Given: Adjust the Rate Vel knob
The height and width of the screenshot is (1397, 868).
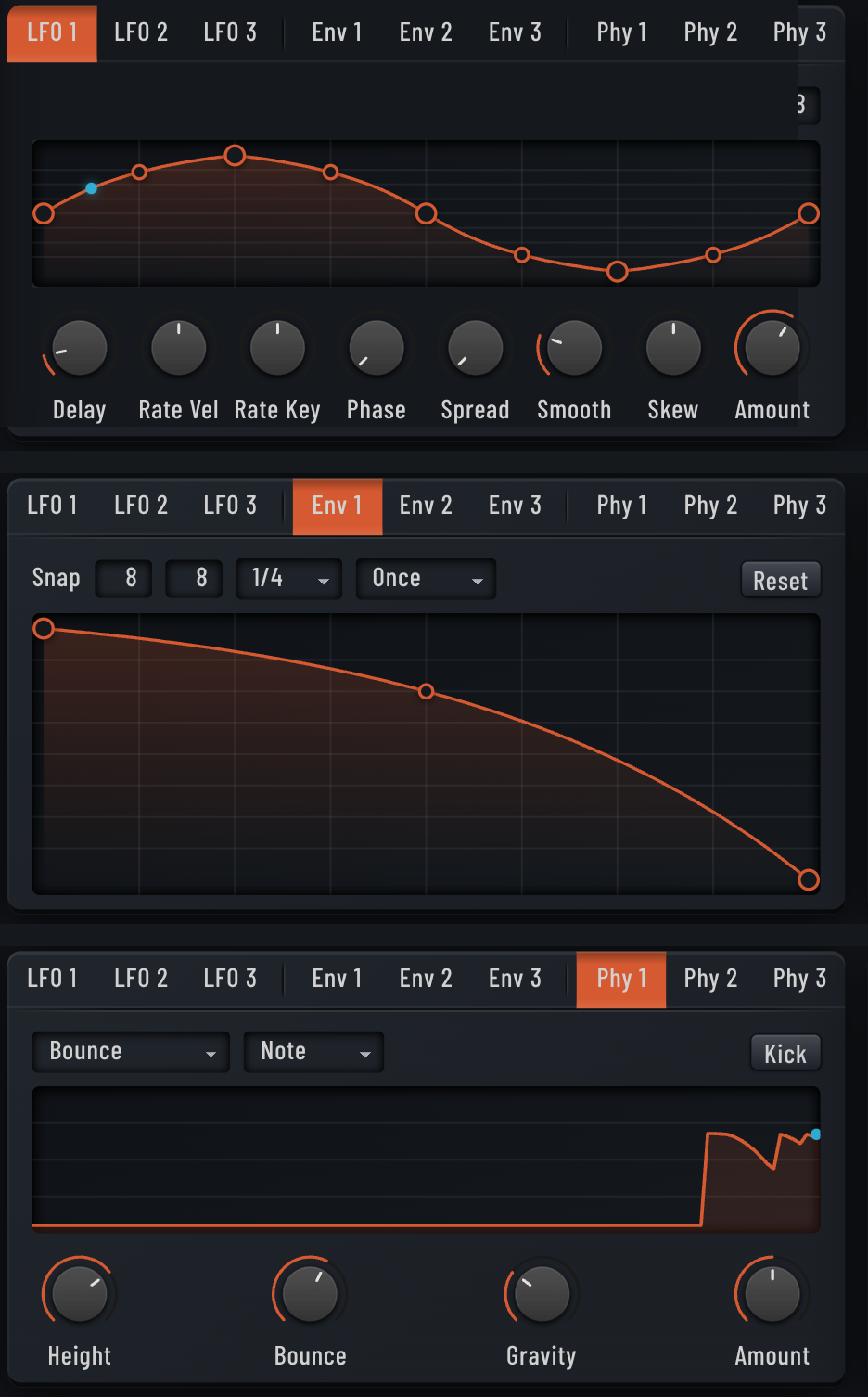Looking at the screenshot, I should (x=178, y=349).
